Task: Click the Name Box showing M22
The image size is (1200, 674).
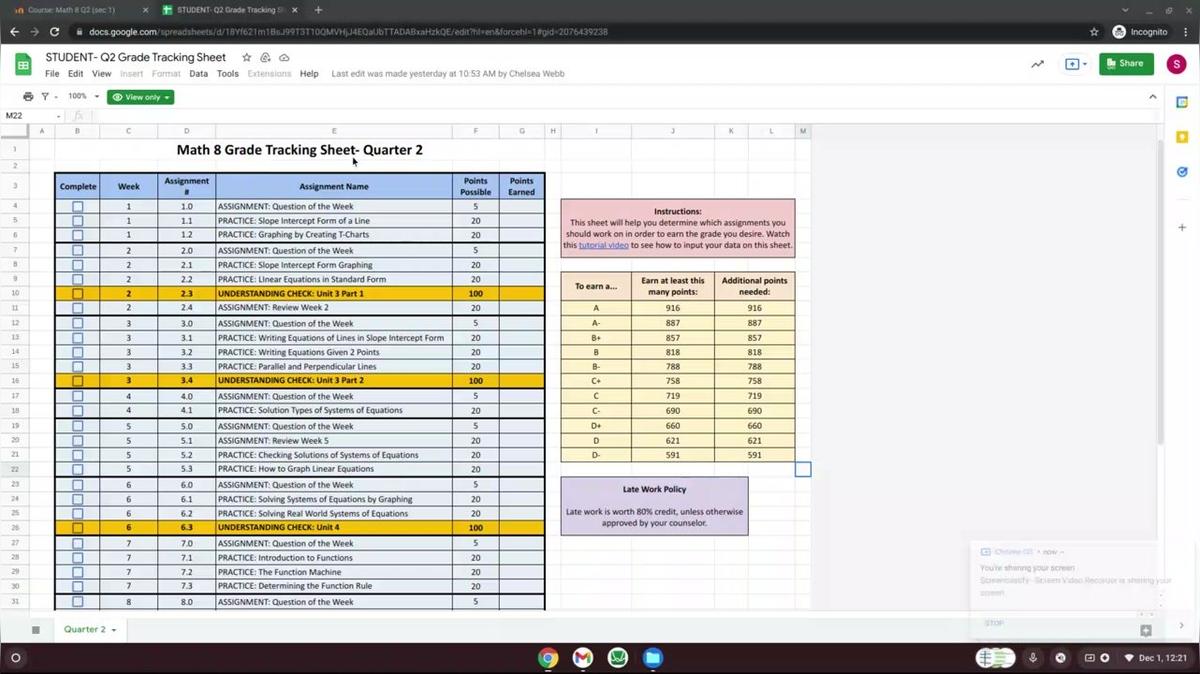Action: point(30,116)
